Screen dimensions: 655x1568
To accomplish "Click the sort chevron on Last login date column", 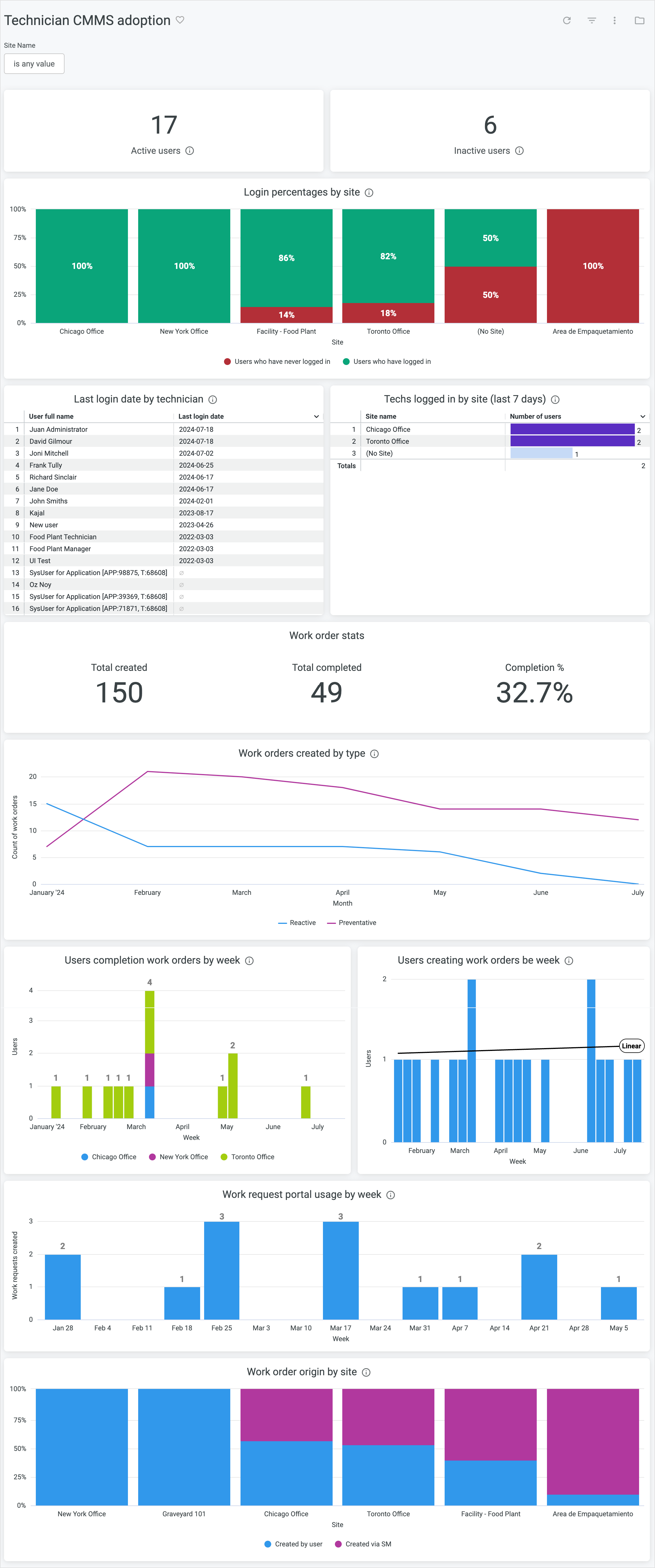I will pyautogui.click(x=316, y=416).
